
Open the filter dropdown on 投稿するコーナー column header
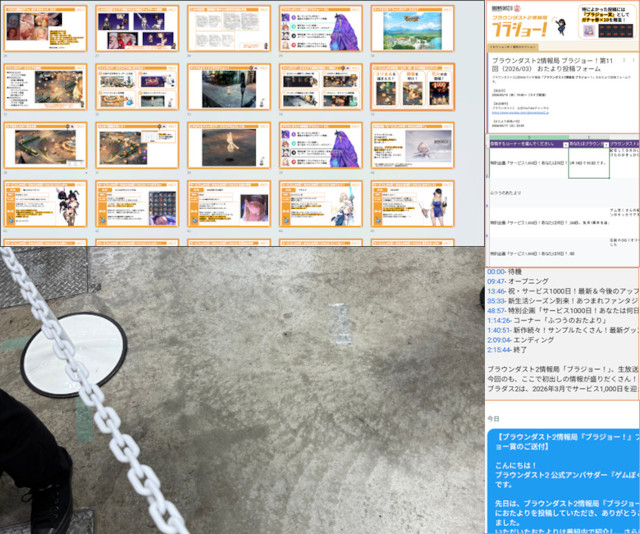coord(563,144)
